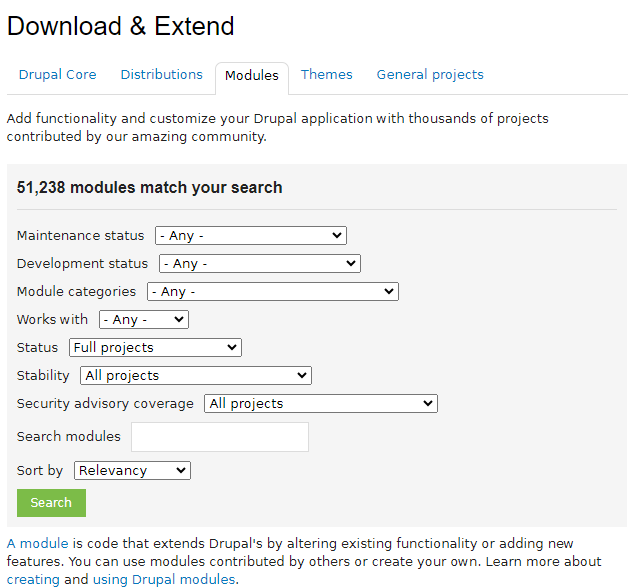Click the 'Works with' label
Viewport: 628px width, 588px height.
52,320
